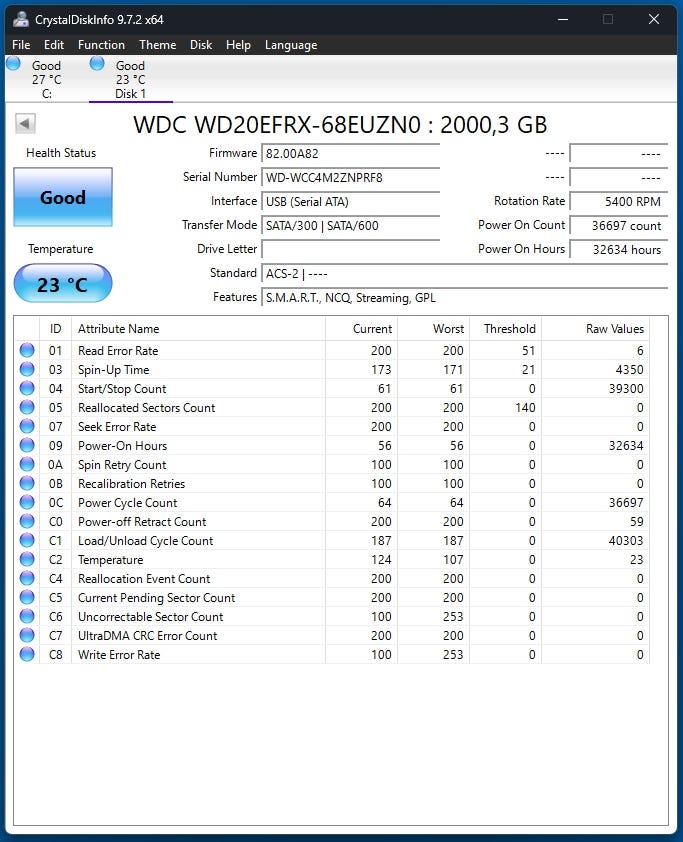Image resolution: width=683 pixels, height=842 pixels.
Task: Click the Current column header
Action: [361, 329]
